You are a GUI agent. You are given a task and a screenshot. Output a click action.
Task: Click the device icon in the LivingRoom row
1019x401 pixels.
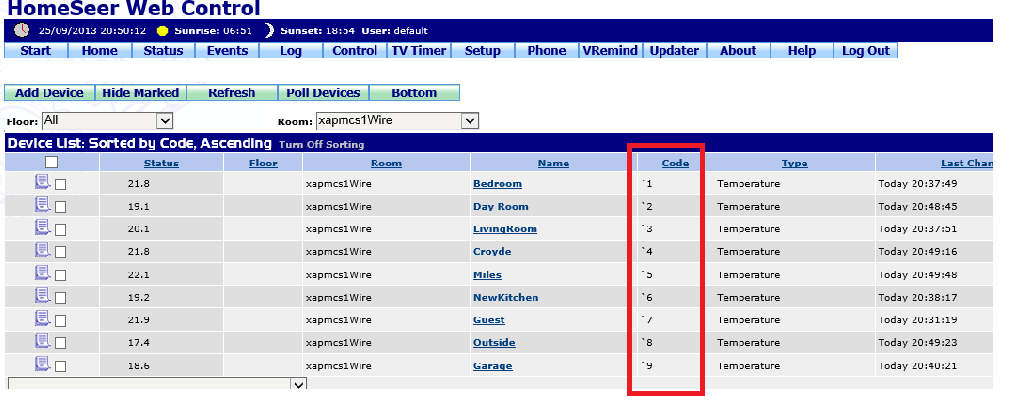(43, 227)
